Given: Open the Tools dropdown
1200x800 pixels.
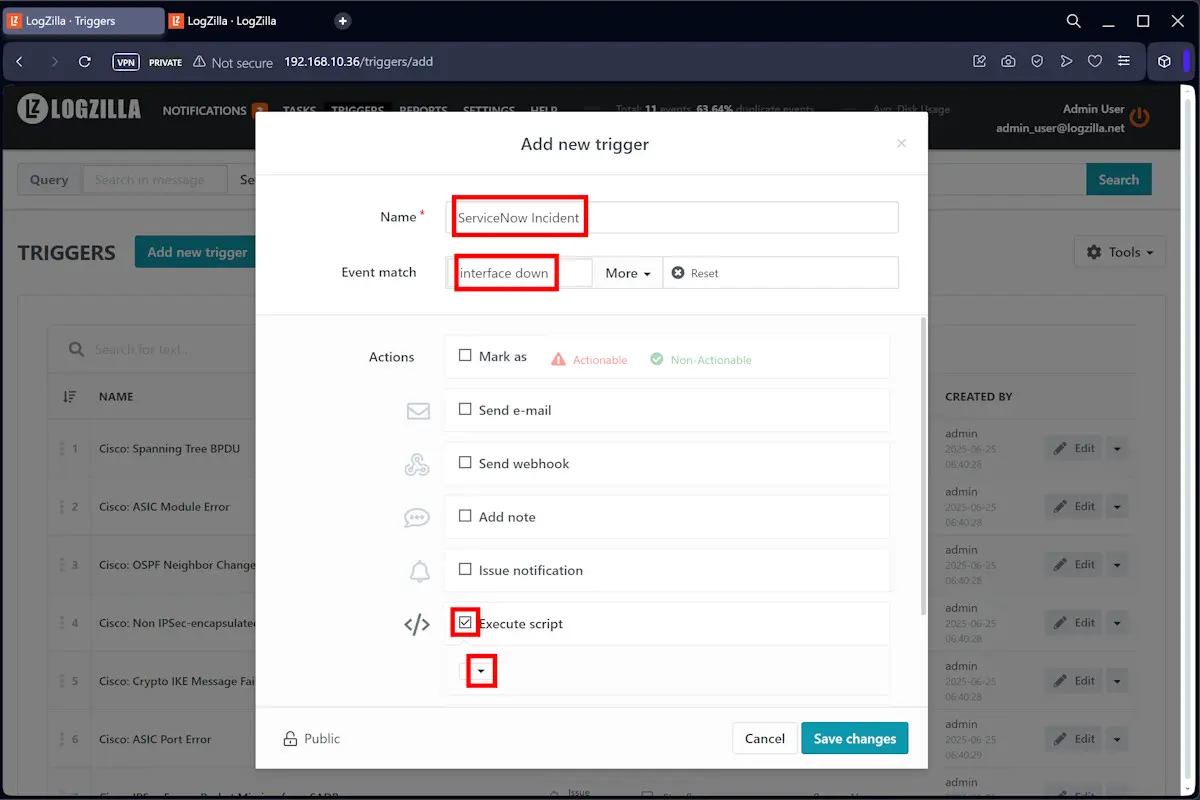Looking at the screenshot, I should 1119,252.
